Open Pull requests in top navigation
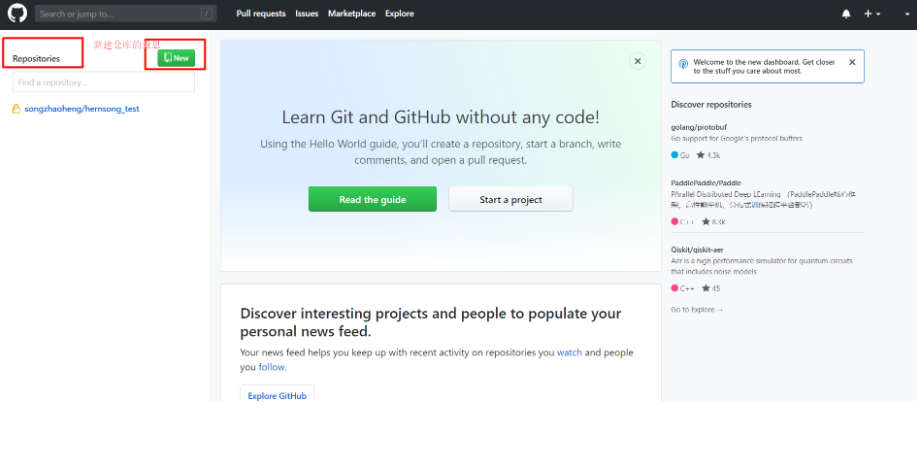 261,13
